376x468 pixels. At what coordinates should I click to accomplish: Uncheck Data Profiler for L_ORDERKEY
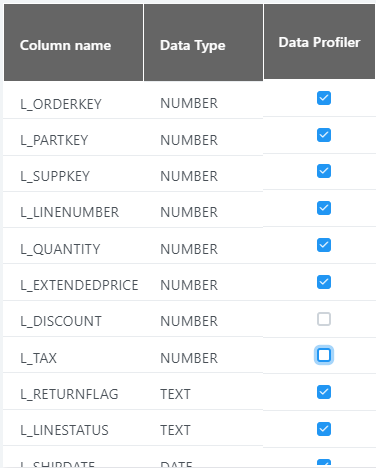[x=324, y=98]
